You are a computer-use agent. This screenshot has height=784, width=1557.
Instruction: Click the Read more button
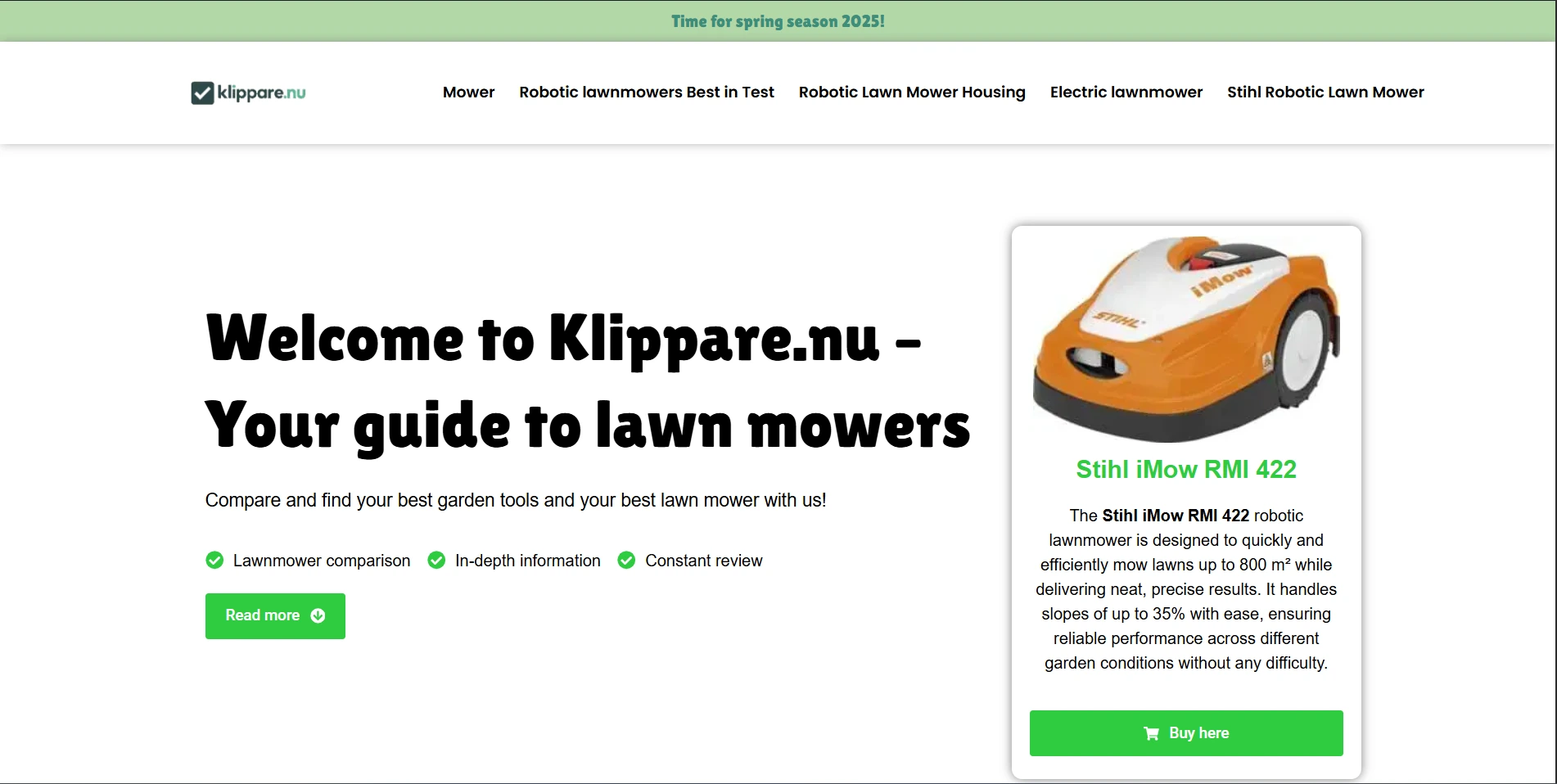[x=275, y=616]
